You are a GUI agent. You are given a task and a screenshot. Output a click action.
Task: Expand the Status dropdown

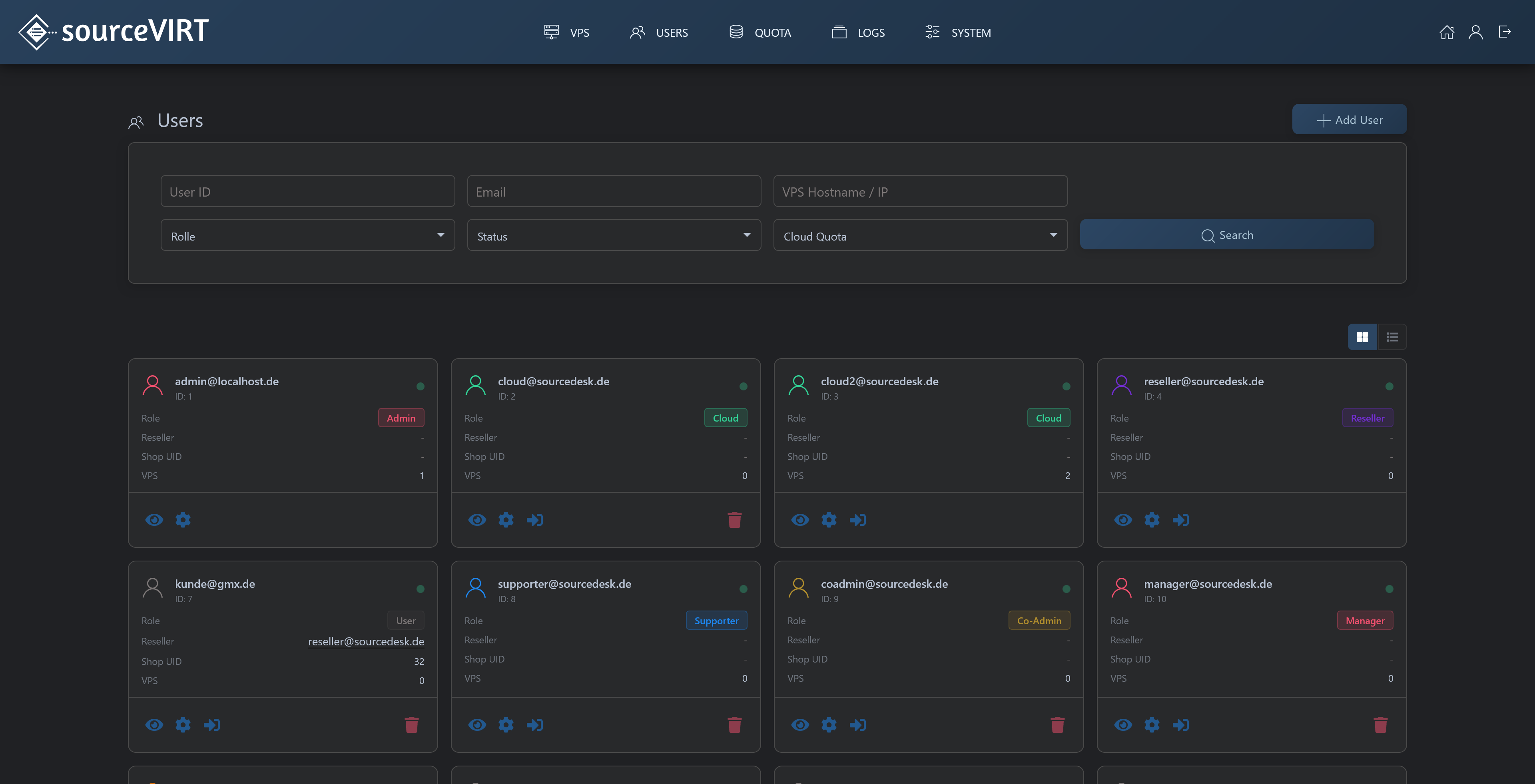tap(614, 235)
